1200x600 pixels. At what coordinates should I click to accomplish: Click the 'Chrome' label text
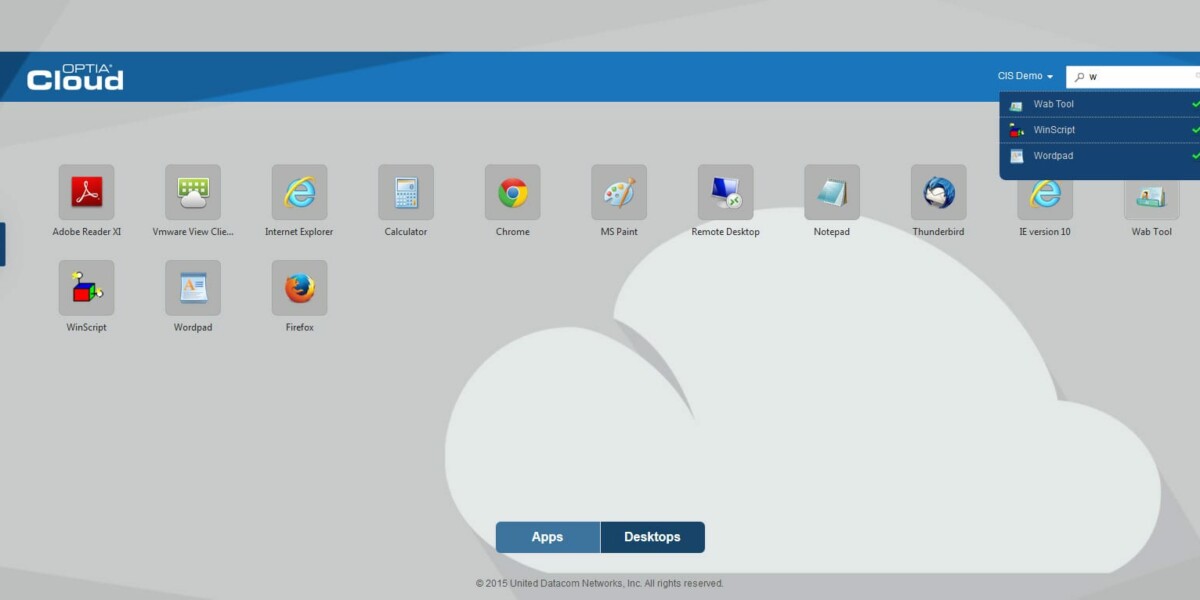(x=513, y=232)
